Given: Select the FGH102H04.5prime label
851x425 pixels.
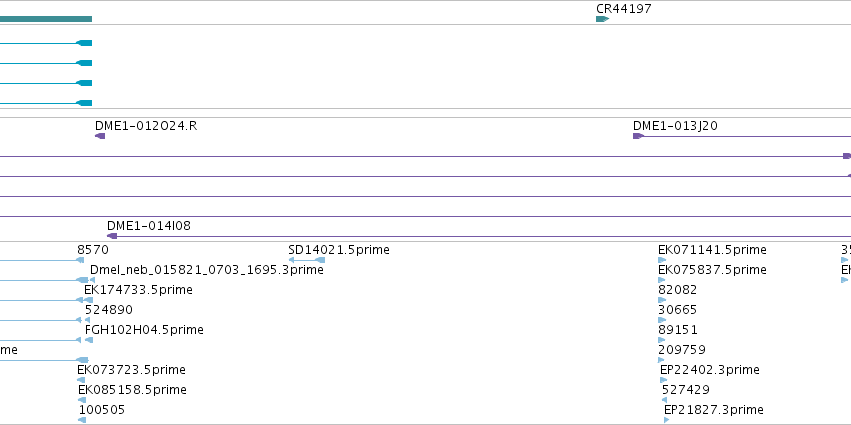Looking at the screenshot, I should (x=144, y=330).
